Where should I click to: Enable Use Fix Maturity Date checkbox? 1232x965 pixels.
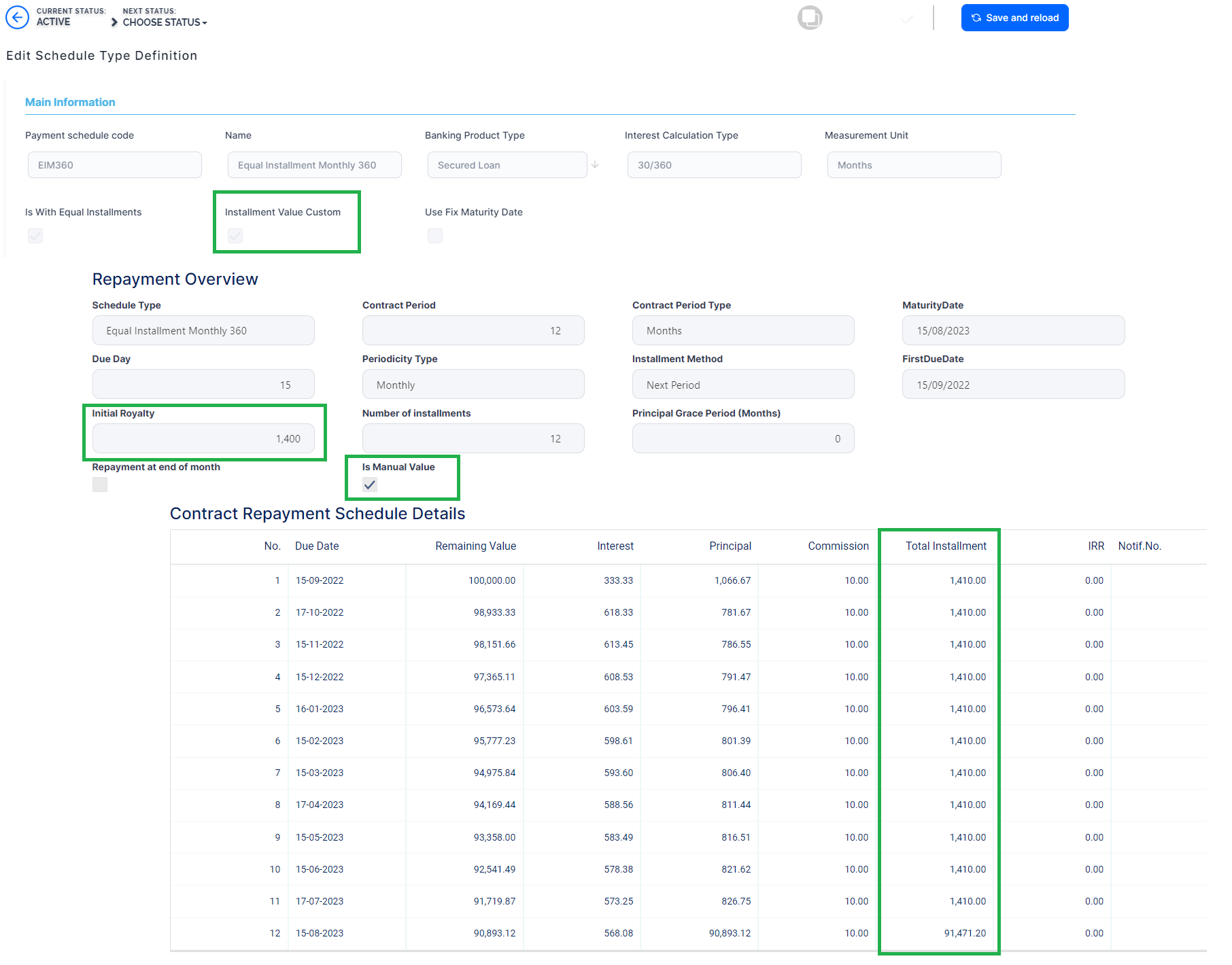(x=435, y=236)
